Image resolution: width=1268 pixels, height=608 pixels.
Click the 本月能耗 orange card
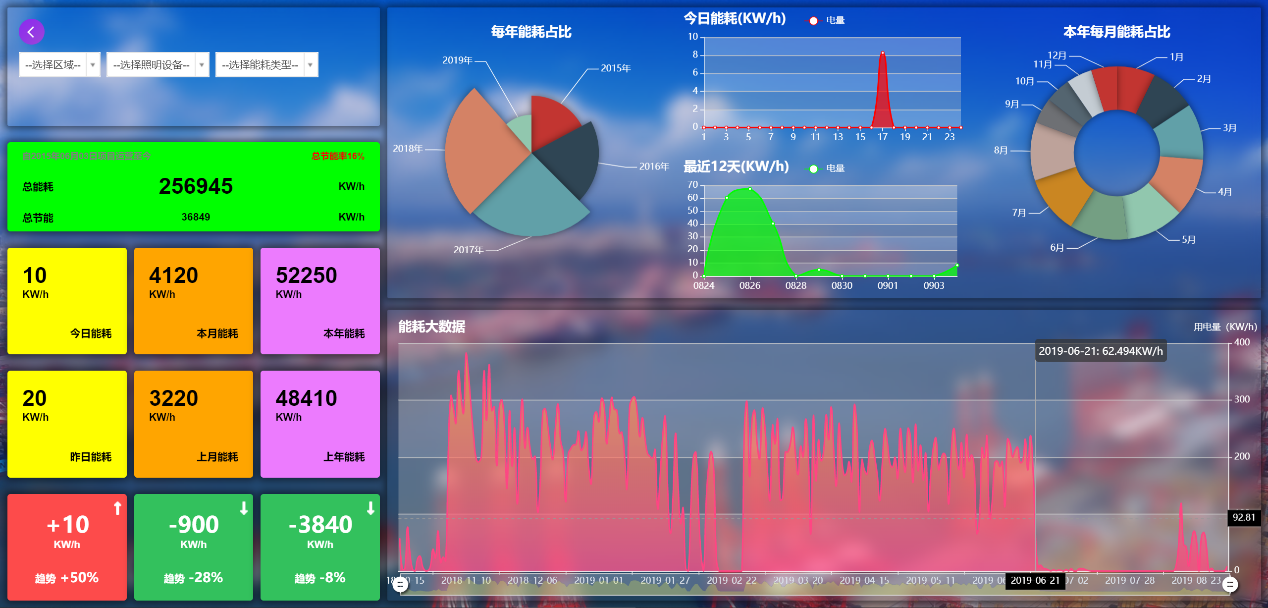(x=193, y=301)
